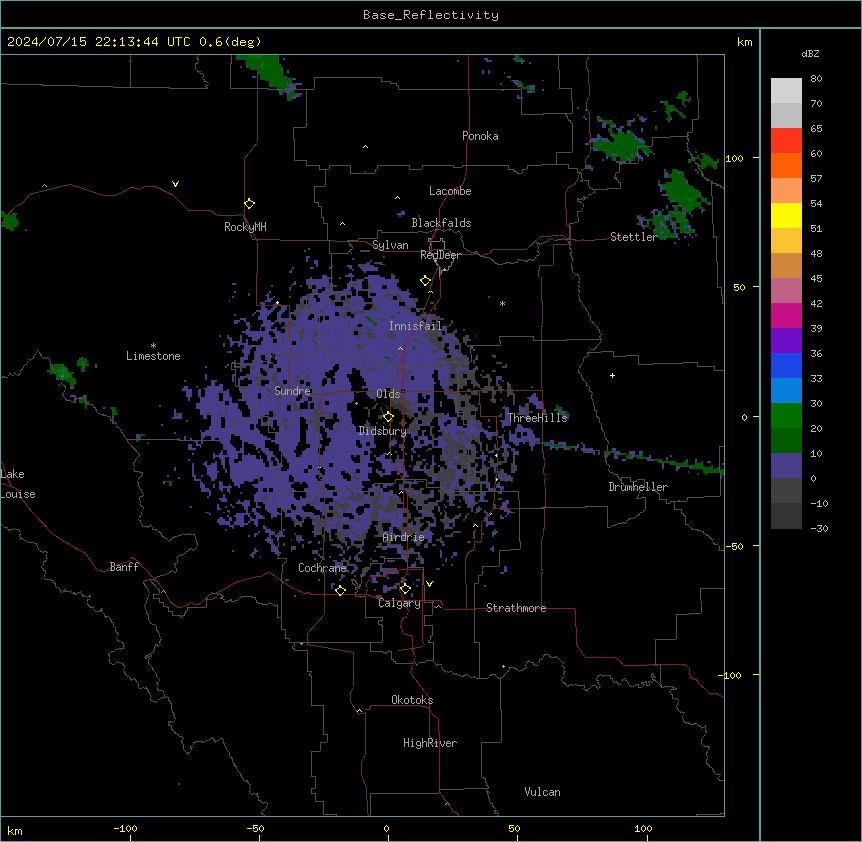Pick the dark orange 57–60 dBZ swatch
This screenshot has width=862, height=842.
point(786,165)
